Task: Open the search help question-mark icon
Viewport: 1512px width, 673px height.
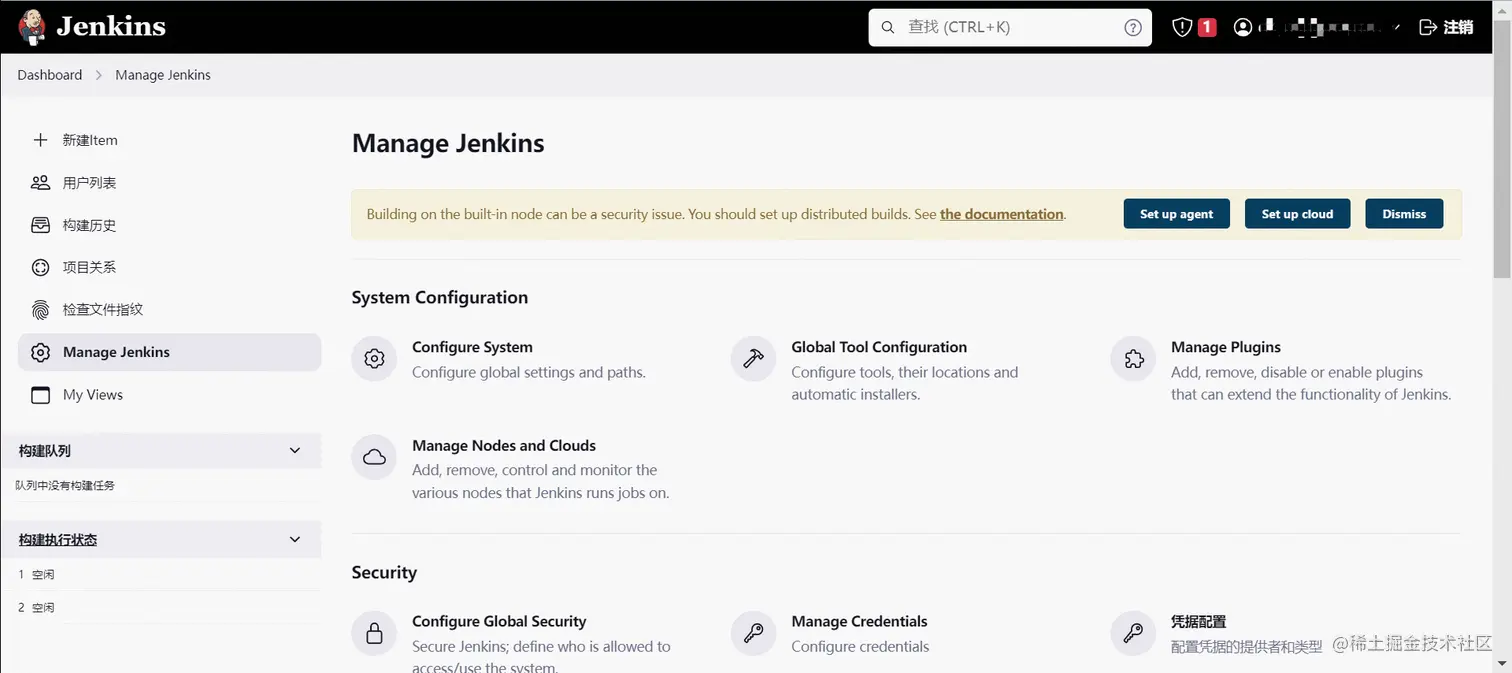Action: click(x=1133, y=28)
